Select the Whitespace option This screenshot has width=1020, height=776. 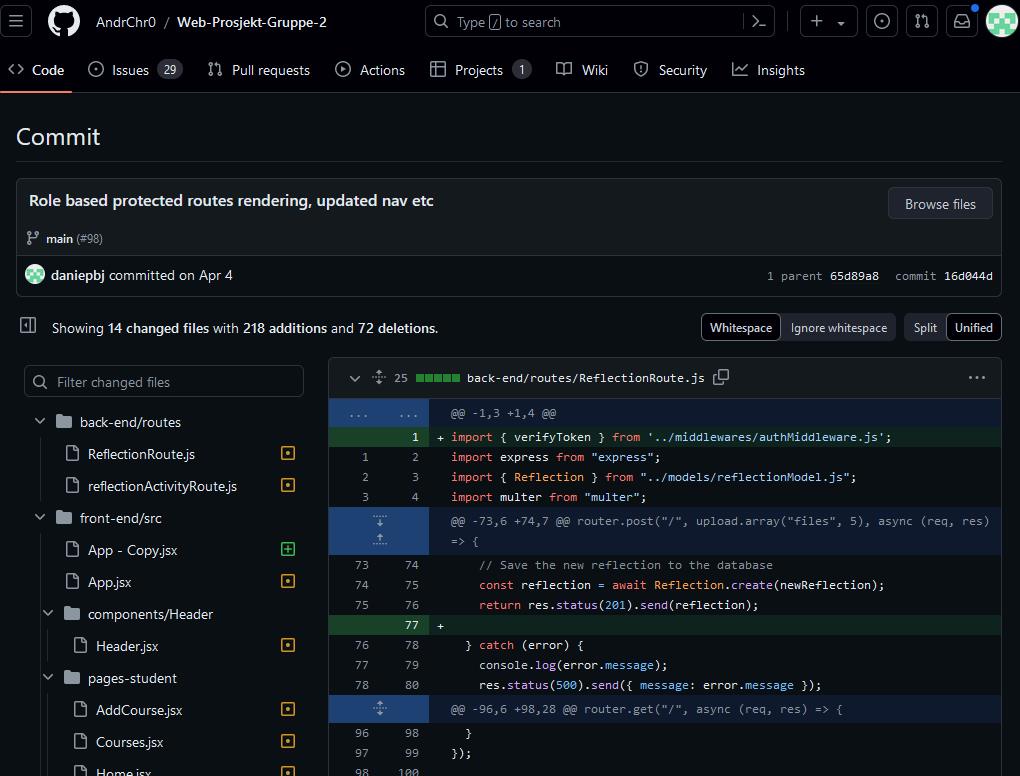741,328
